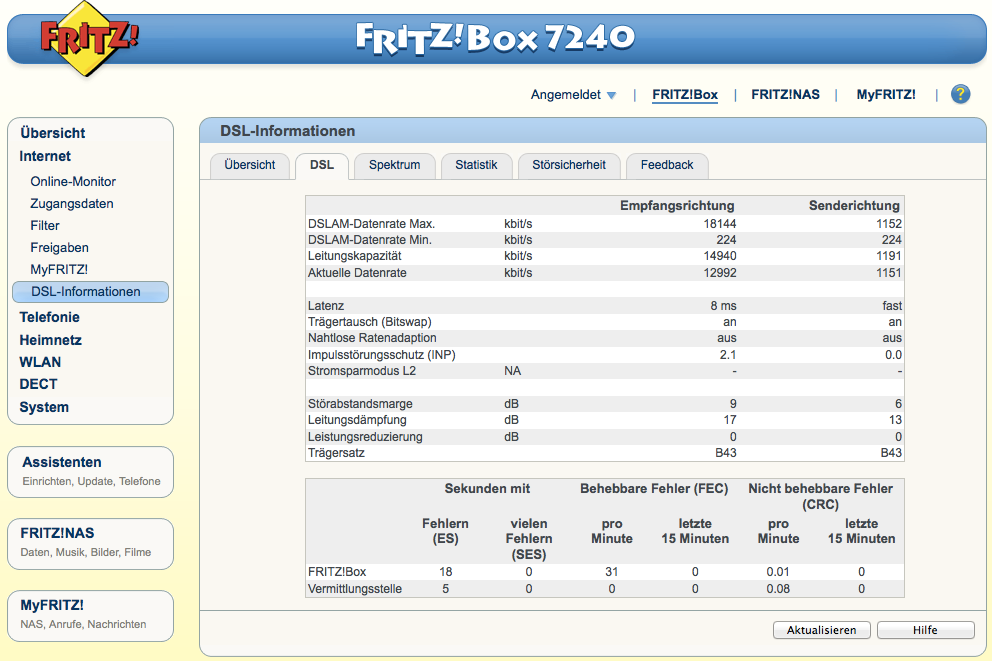Click the Leistungsreduzierung label
The image size is (992, 661).
(365, 436)
